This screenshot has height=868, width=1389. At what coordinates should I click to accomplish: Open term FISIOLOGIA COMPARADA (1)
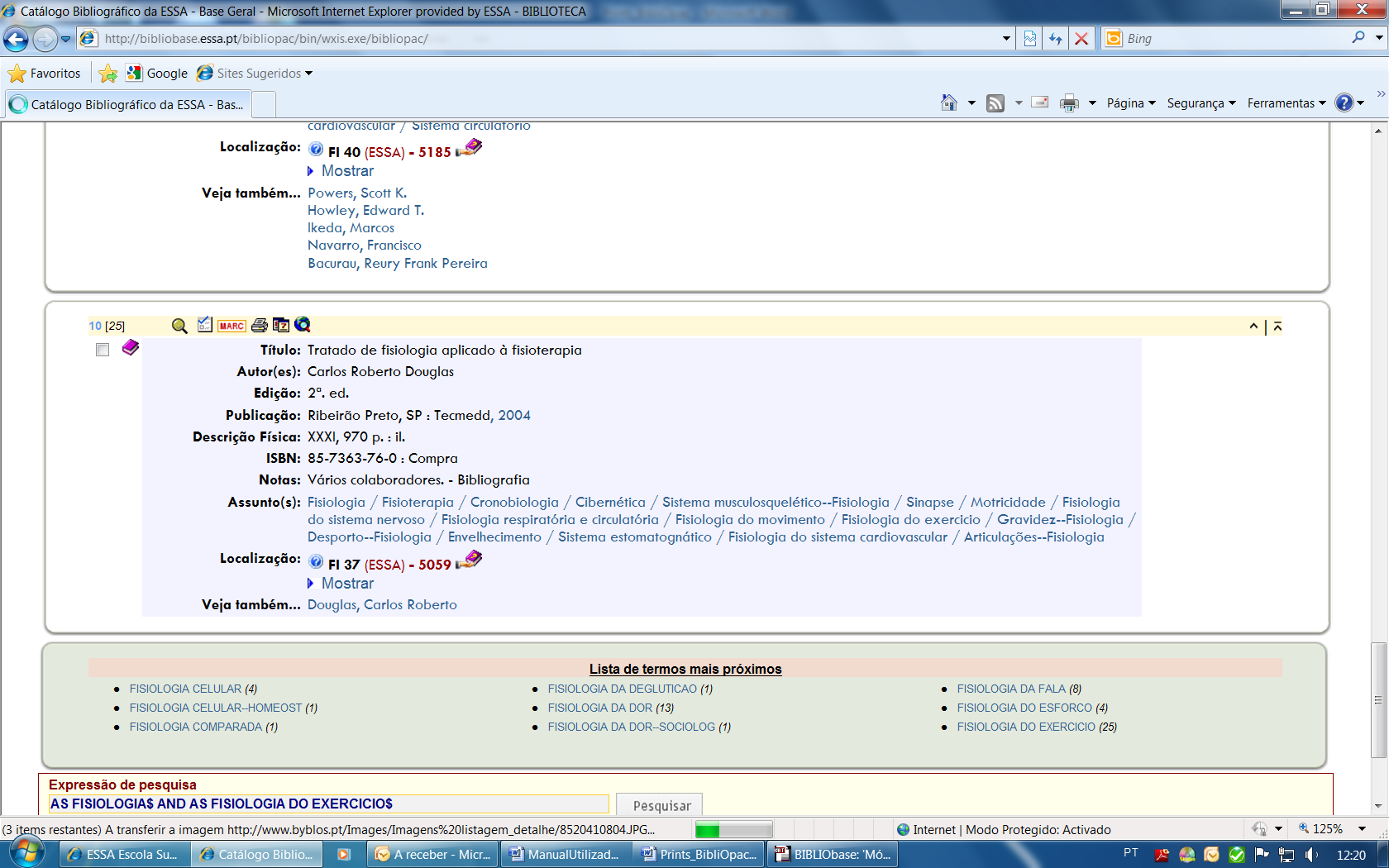203,727
